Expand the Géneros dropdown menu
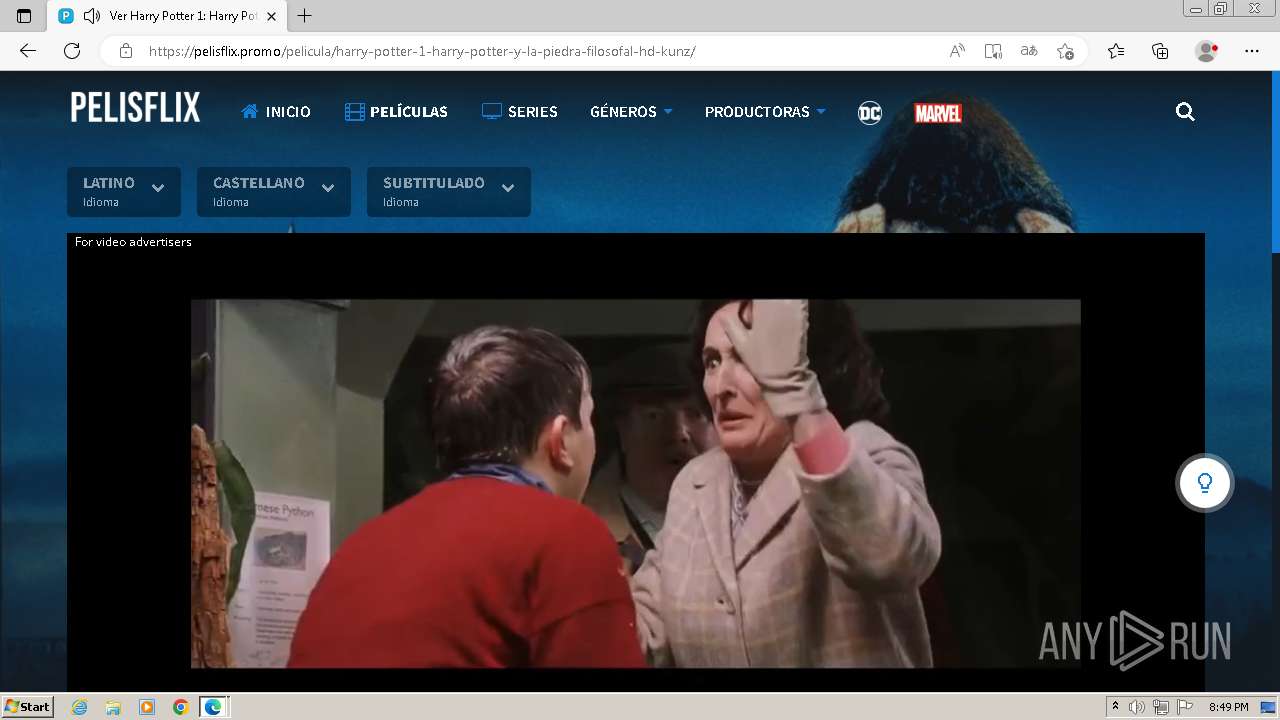The image size is (1280, 720). click(x=631, y=112)
